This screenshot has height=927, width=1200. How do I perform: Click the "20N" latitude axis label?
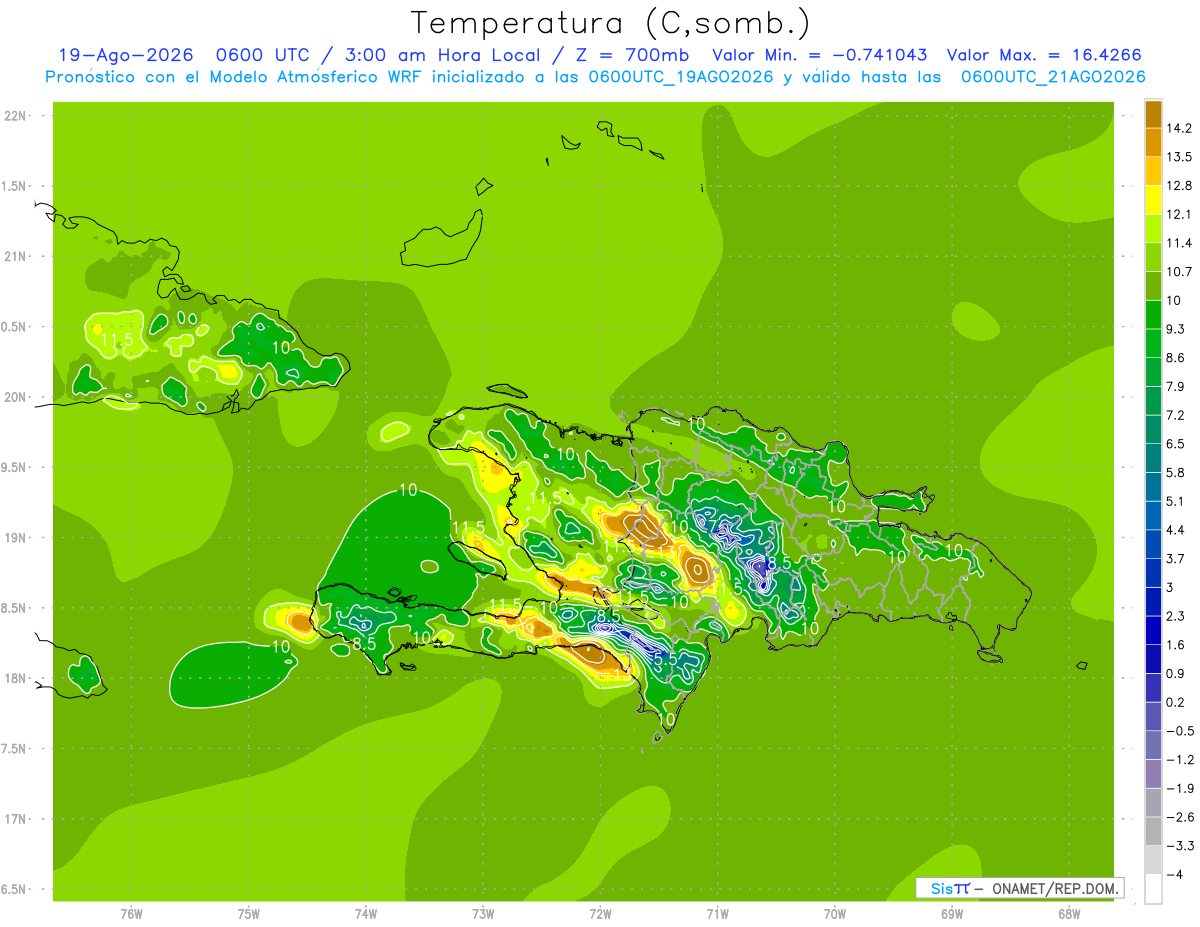(14, 397)
